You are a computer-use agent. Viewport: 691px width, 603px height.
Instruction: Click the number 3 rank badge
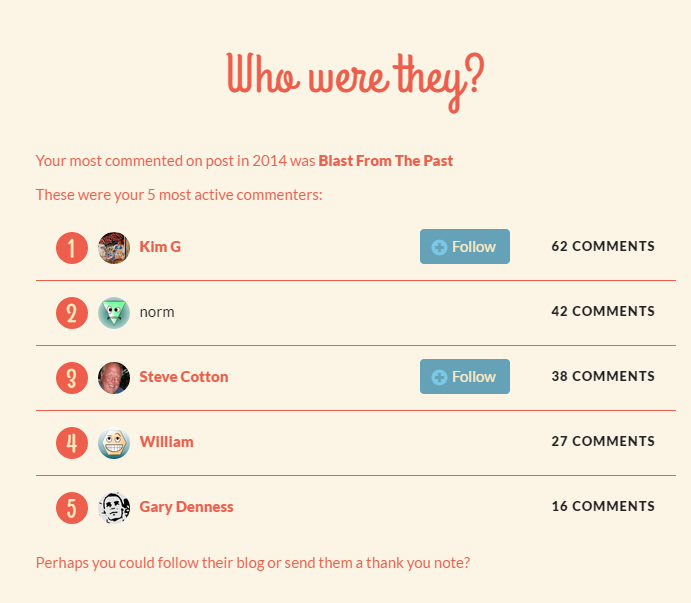[72, 377]
